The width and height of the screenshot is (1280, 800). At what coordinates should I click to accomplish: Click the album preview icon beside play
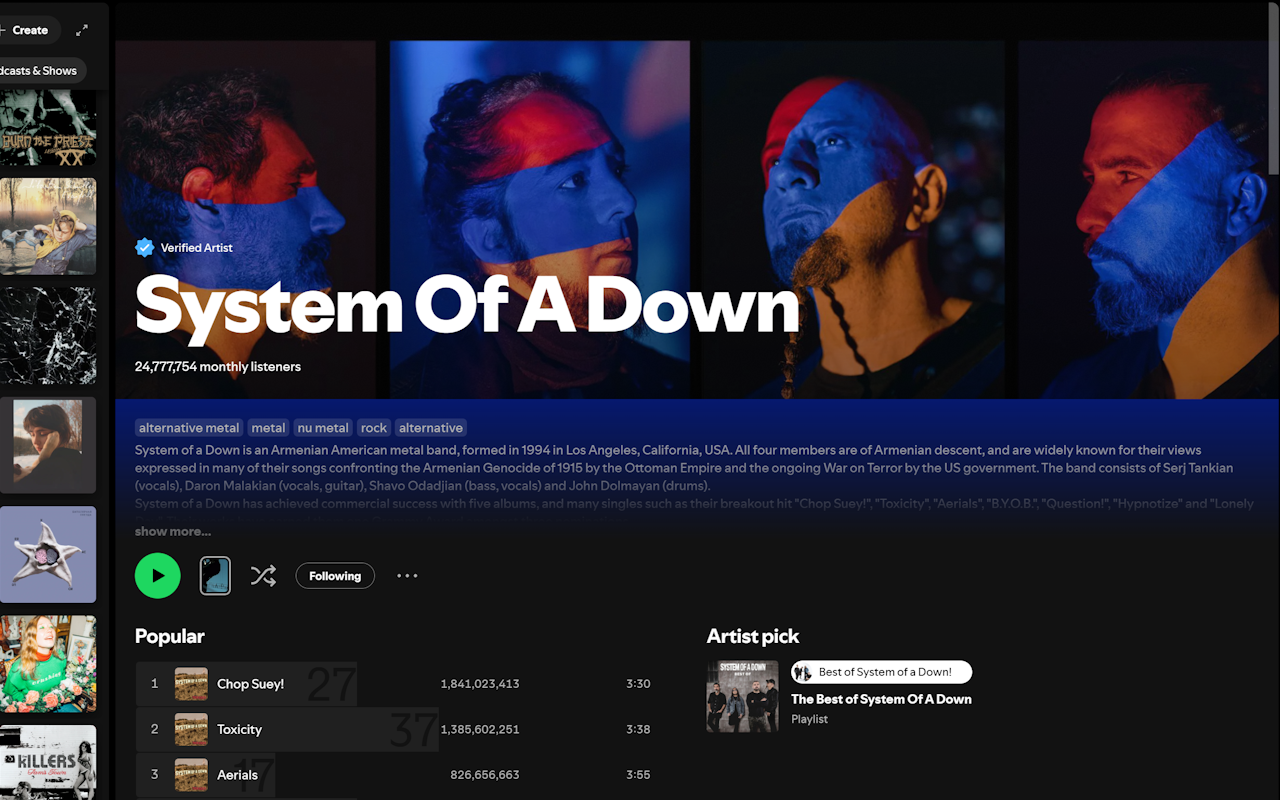pos(215,576)
